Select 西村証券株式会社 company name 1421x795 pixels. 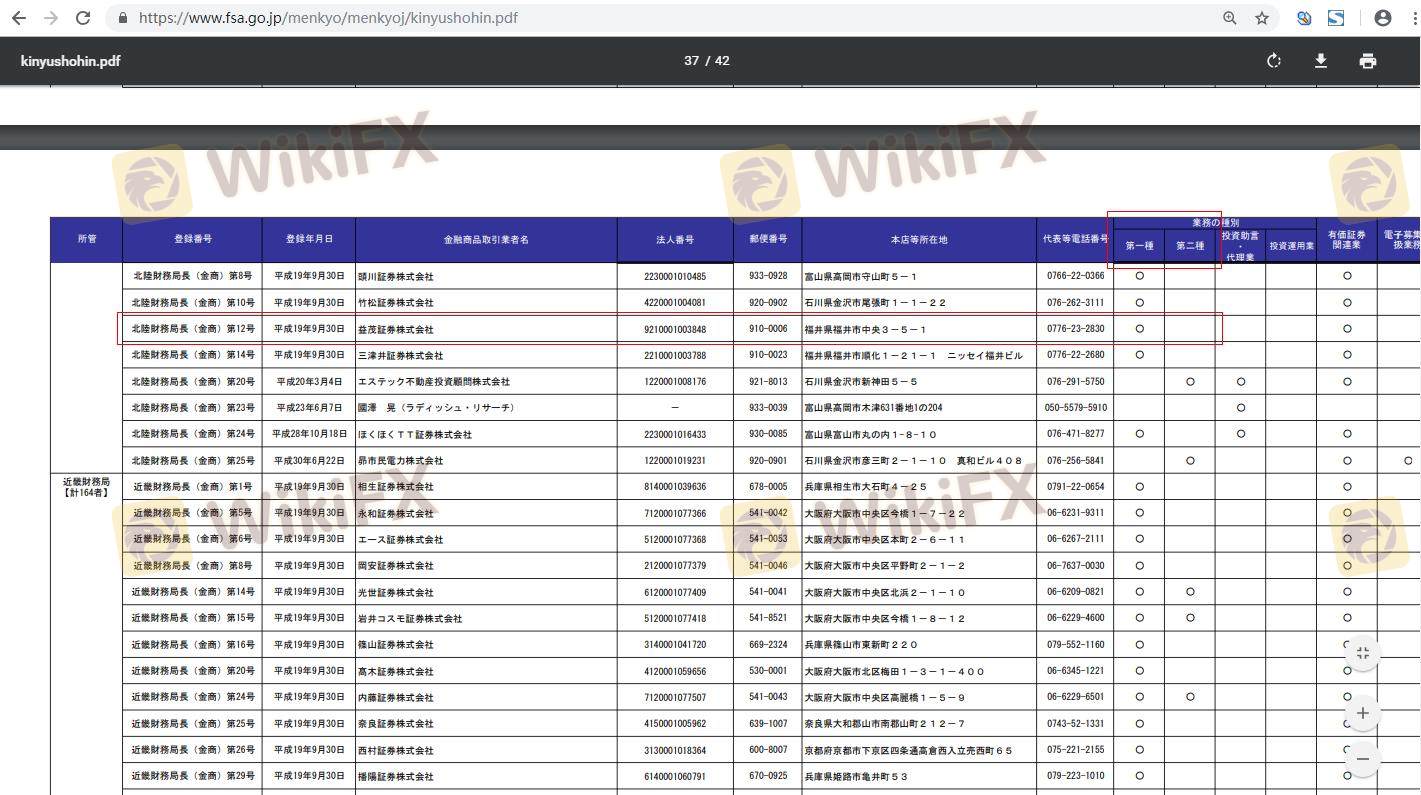396,750
